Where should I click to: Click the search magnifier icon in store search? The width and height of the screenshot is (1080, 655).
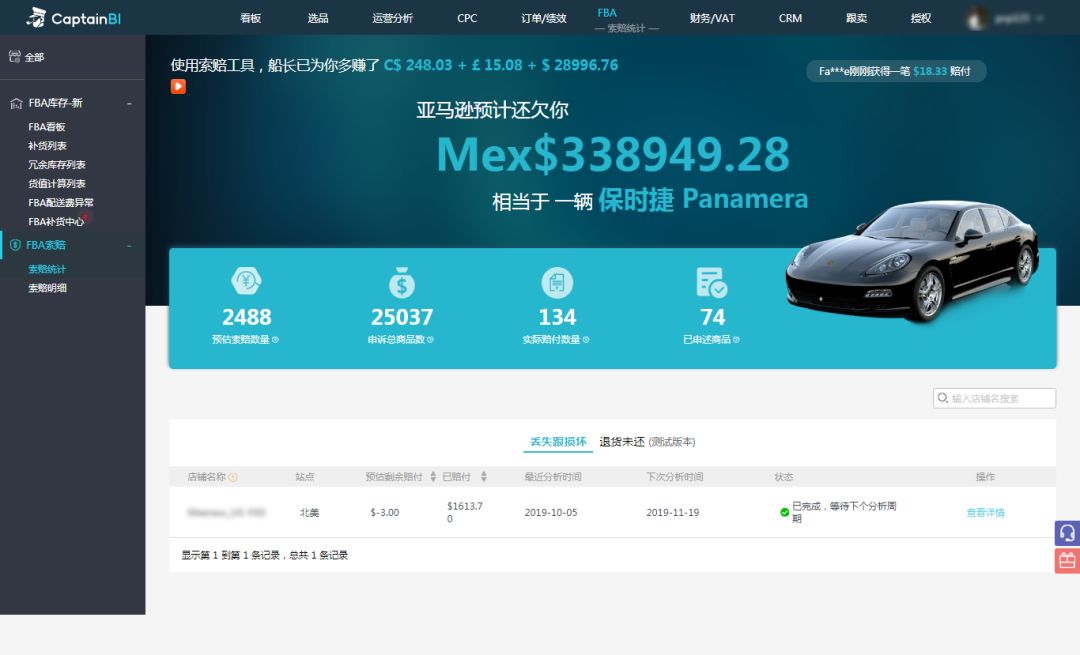pyautogui.click(x=943, y=398)
